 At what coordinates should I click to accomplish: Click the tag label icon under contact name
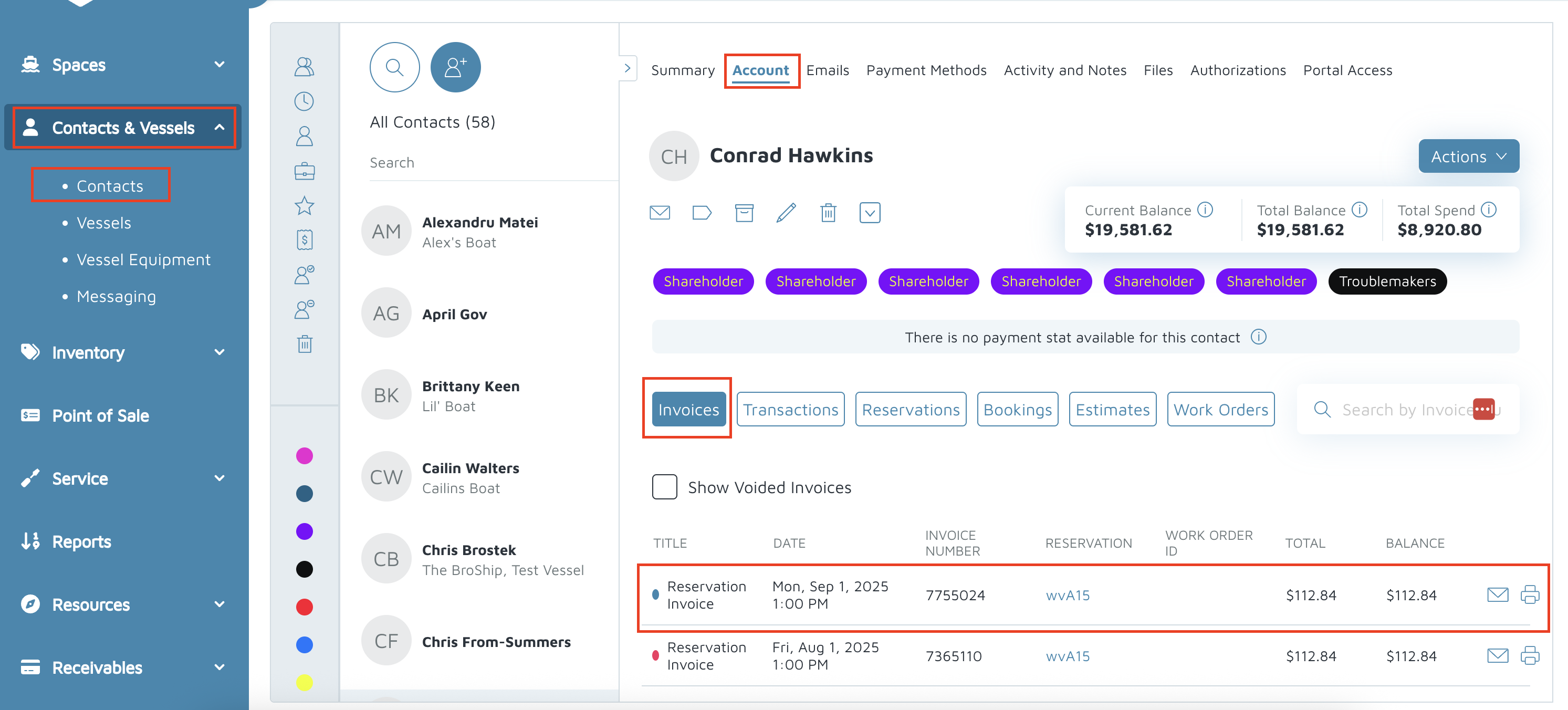tap(701, 213)
